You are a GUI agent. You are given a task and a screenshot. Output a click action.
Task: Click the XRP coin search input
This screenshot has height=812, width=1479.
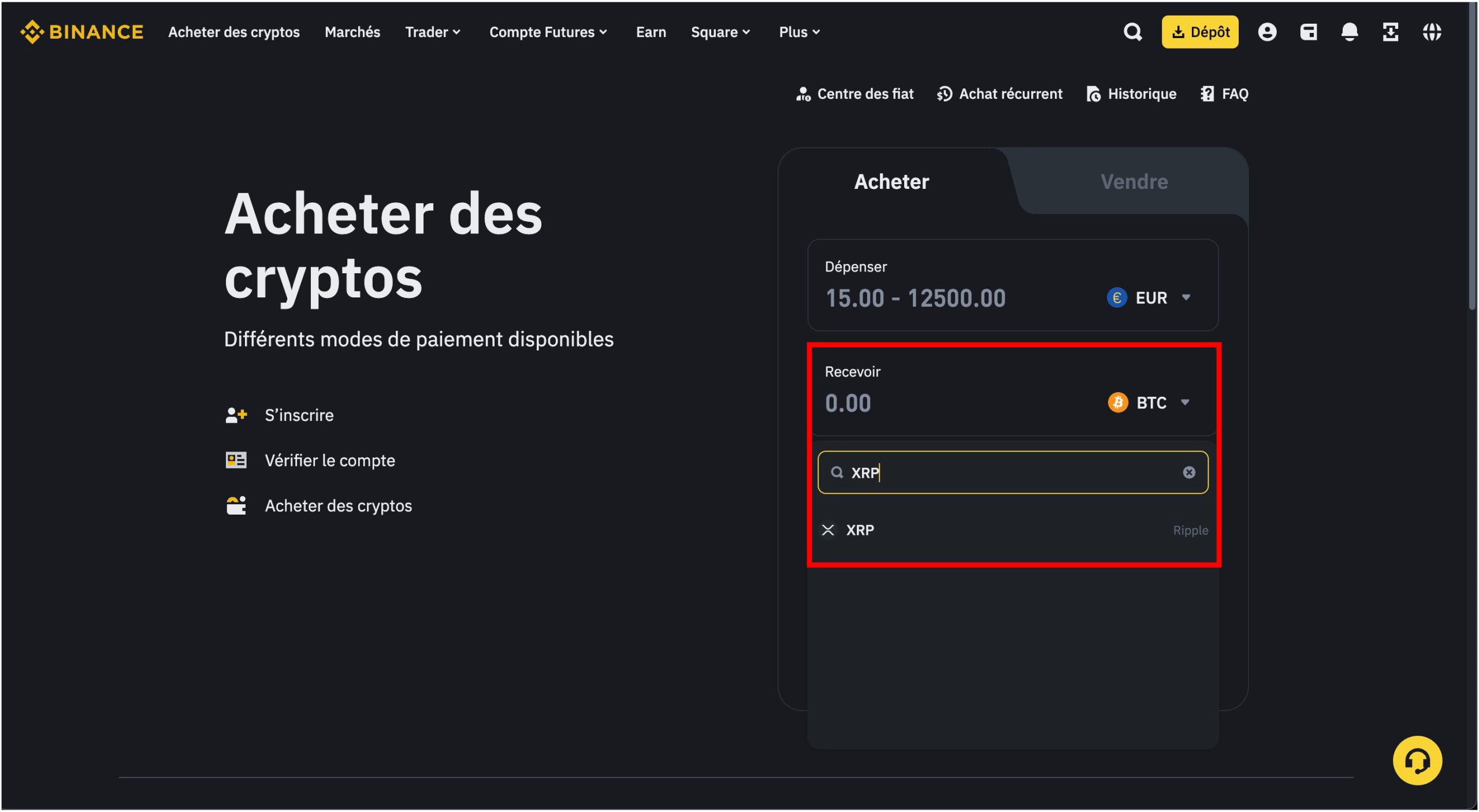click(1012, 472)
